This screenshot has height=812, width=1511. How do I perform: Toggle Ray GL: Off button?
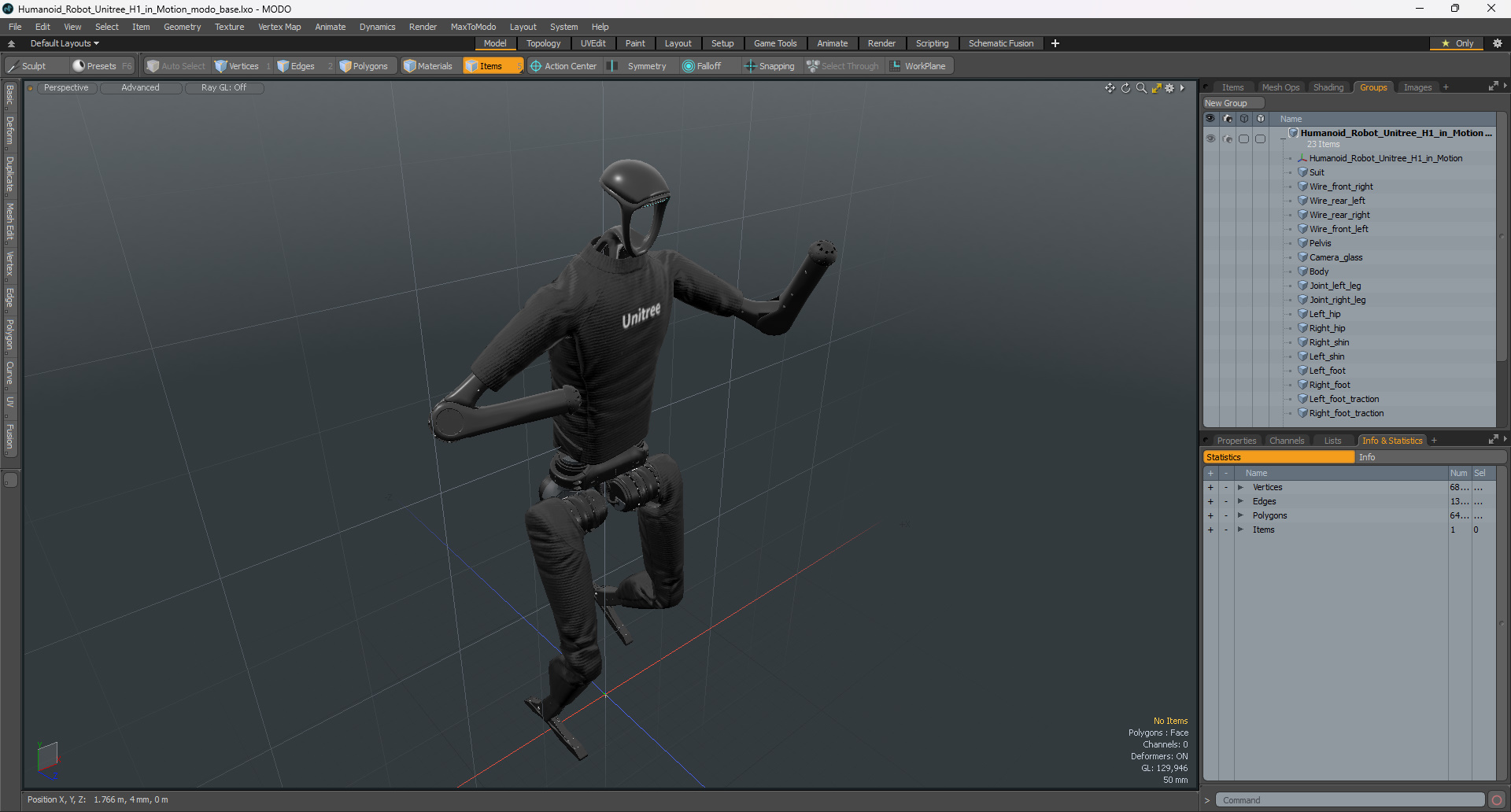(224, 88)
